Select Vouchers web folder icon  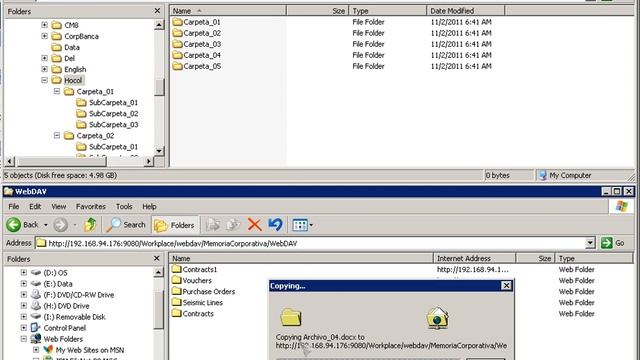176,280
